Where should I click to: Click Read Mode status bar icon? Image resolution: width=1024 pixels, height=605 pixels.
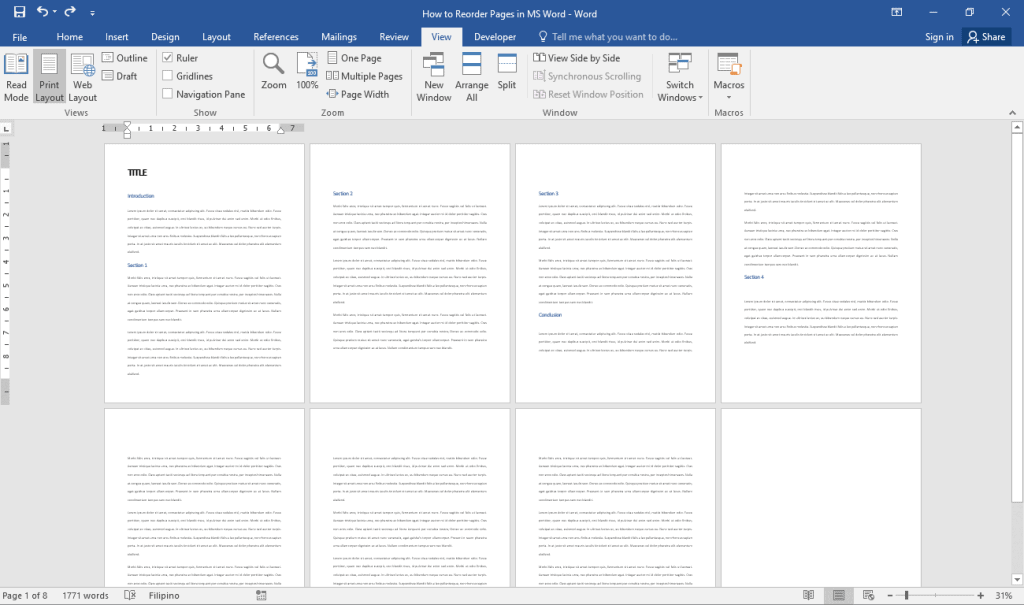point(808,595)
